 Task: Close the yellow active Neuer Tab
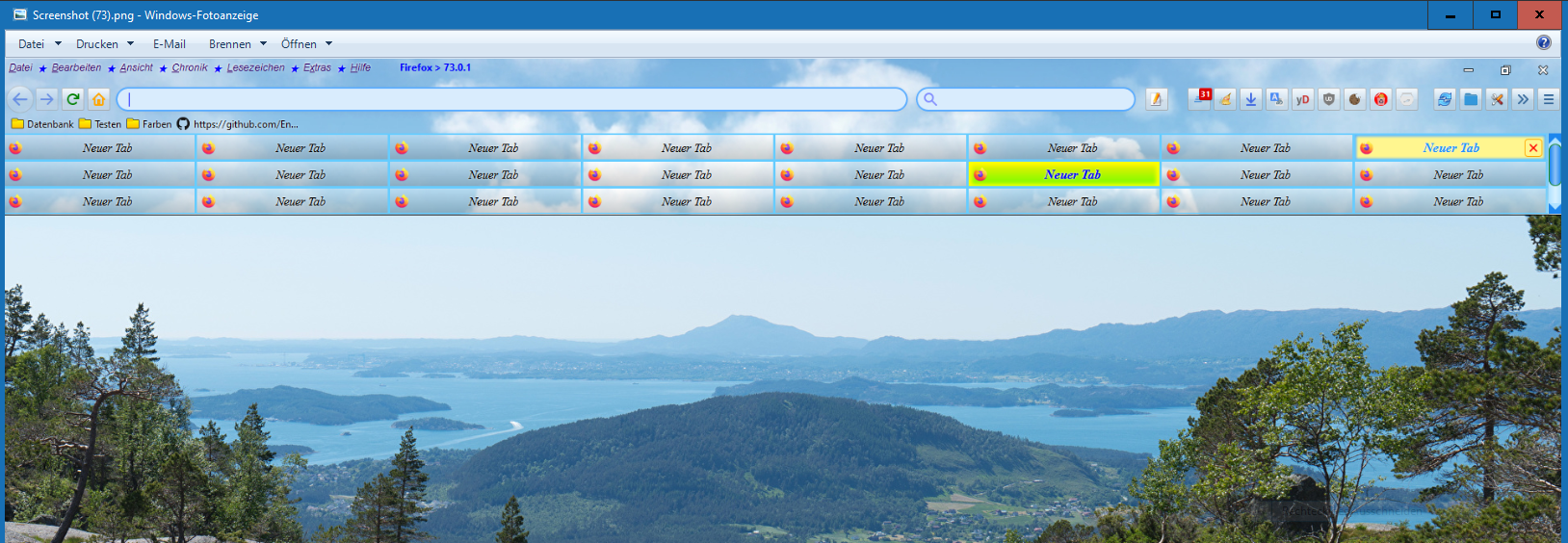[x=1532, y=147]
